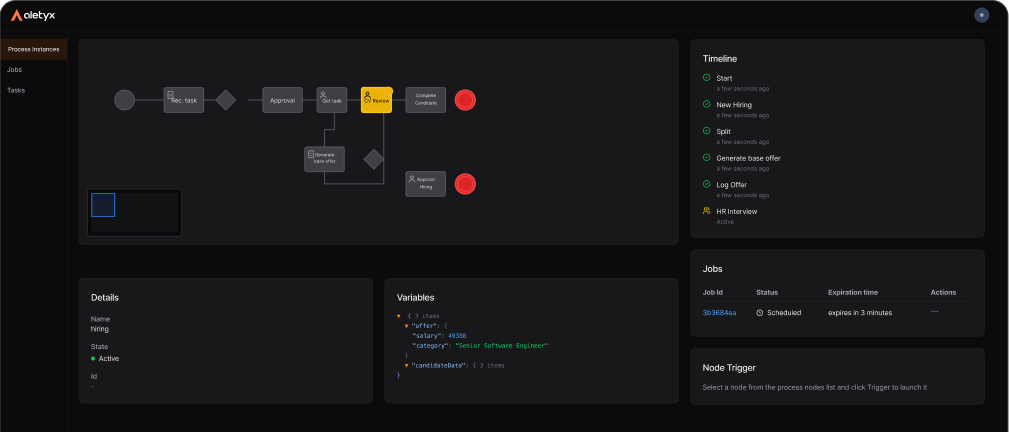Viewport: 1009px width, 432px height.
Task: Click the "Senior Software Engineer" category value
Action: pyautogui.click(x=501, y=346)
